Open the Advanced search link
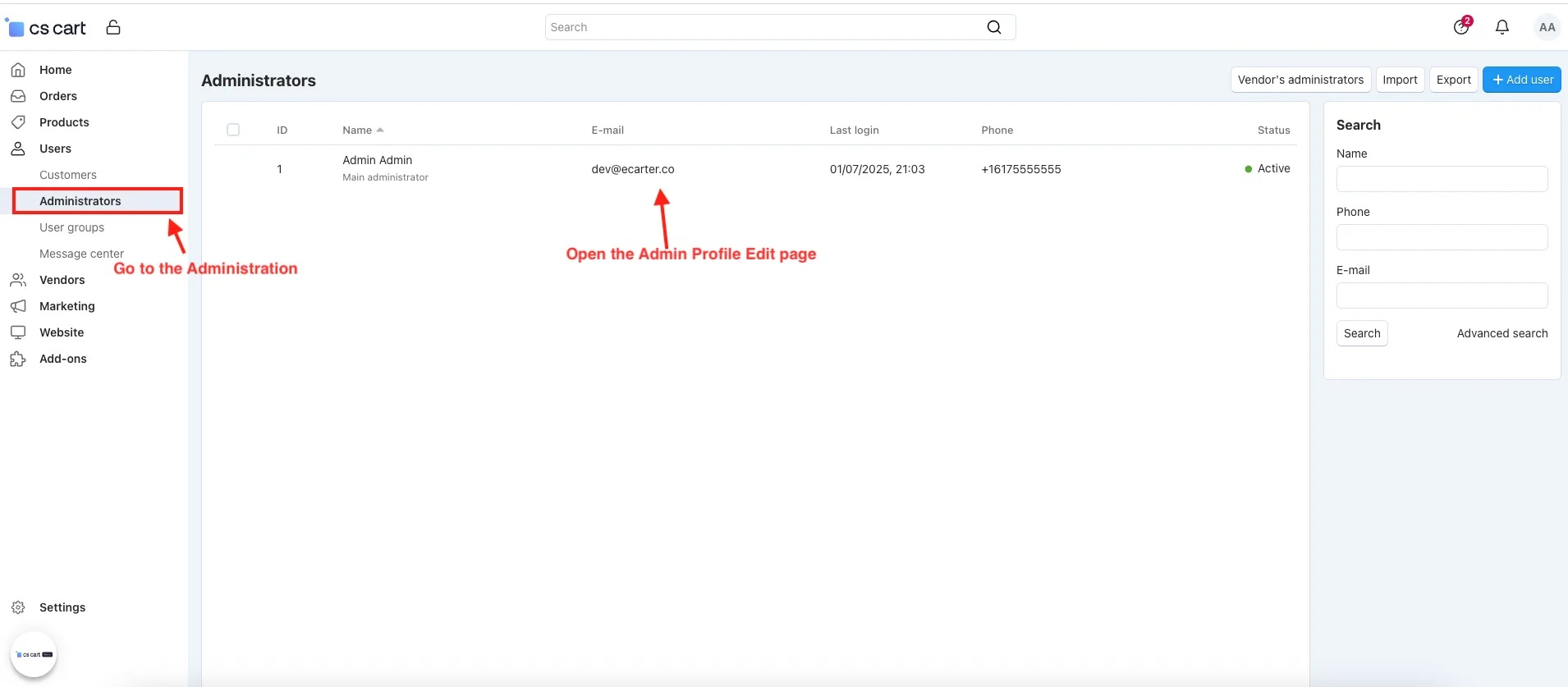1568x687 pixels. 1502,333
